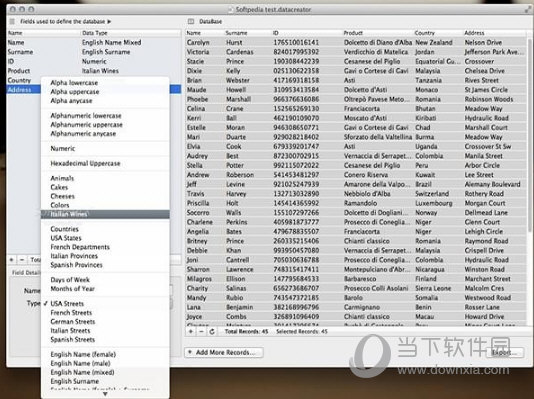534x399 pixels.
Task: Click the Add More Records button
Action: (x=224, y=352)
